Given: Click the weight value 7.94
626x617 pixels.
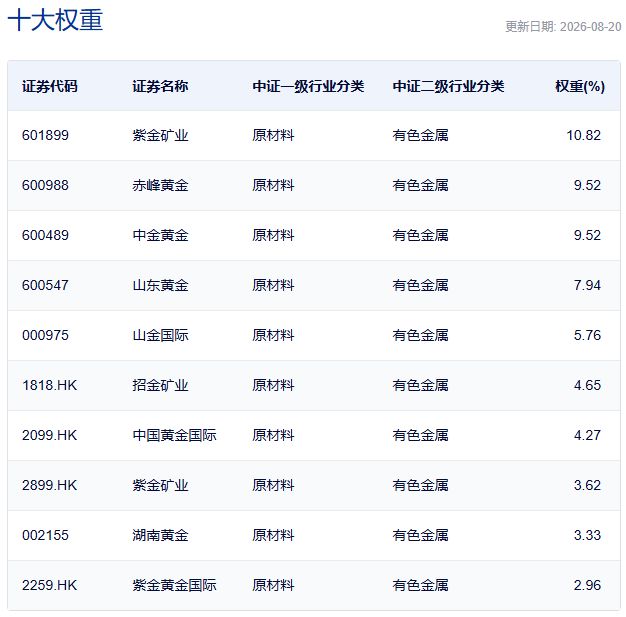Looking at the screenshot, I should [x=587, y=285].
